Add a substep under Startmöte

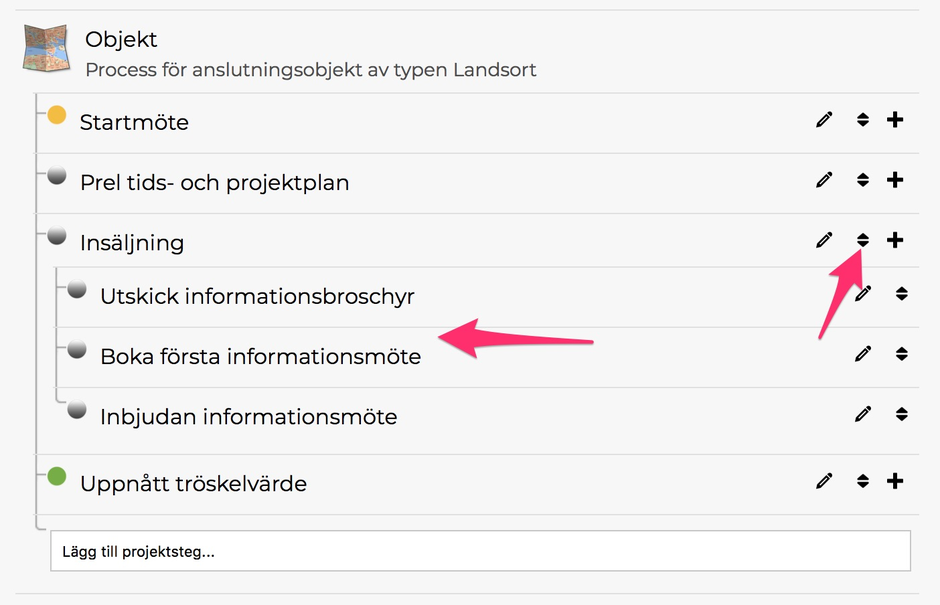tap(895, 121)
